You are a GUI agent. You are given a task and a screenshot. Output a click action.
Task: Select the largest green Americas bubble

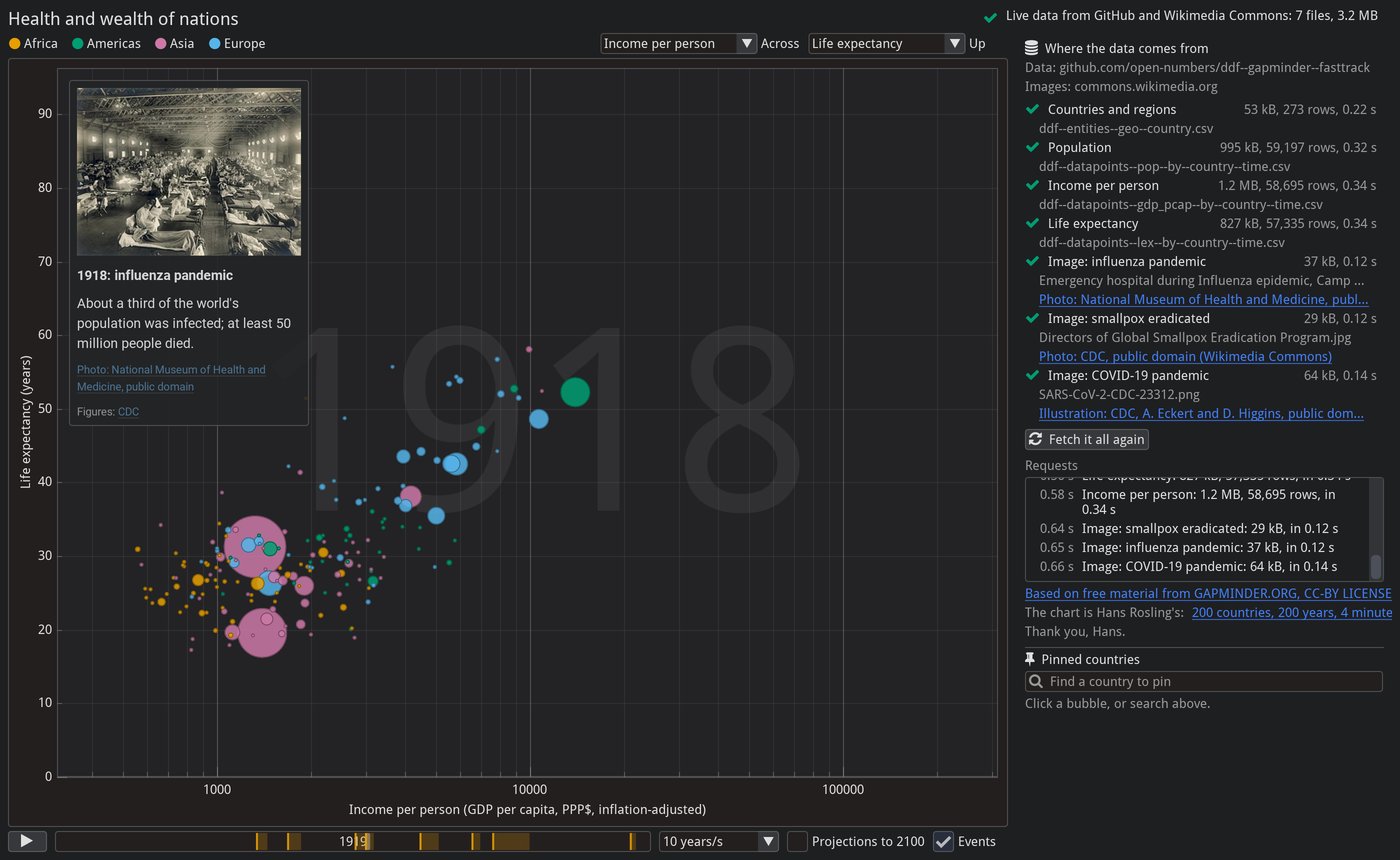[x=574, y=392]
